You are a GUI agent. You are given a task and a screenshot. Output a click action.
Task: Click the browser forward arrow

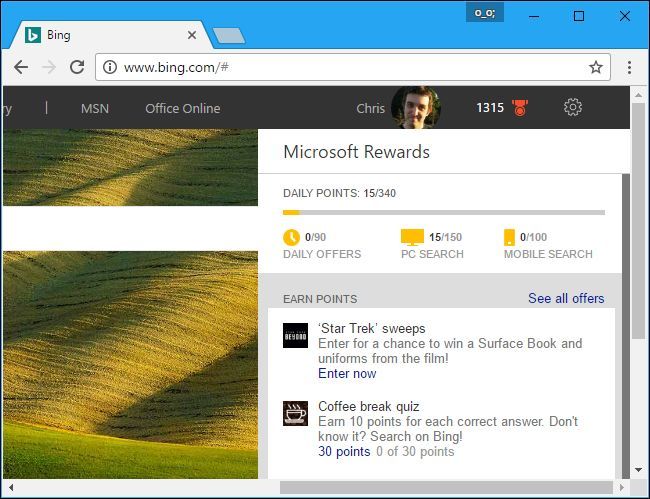49,67
